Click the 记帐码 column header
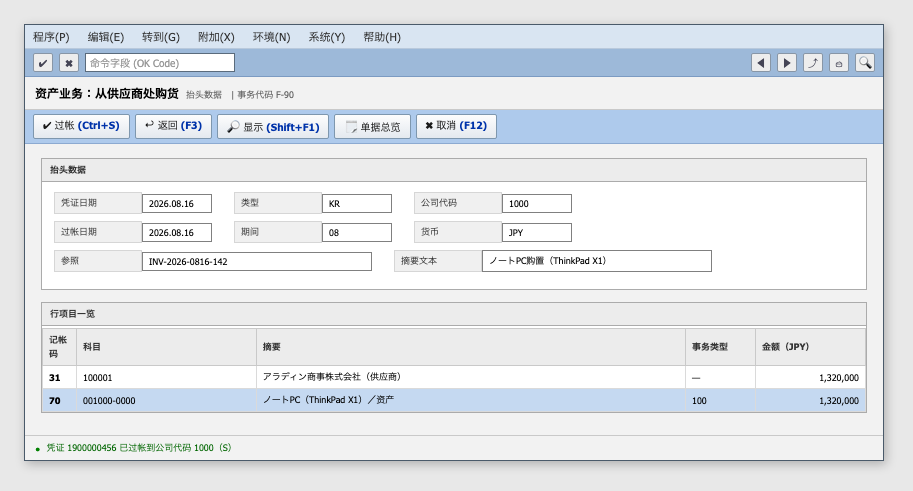The image size is (913, 491). pyautogui.click(x=59, y=347)
